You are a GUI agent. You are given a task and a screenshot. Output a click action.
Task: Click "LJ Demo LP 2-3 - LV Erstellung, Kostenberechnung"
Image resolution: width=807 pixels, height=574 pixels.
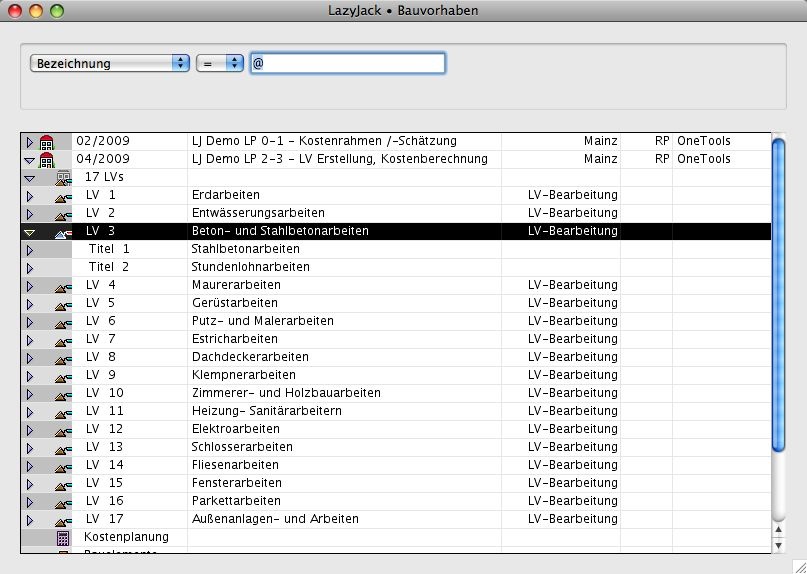[340, 159]
